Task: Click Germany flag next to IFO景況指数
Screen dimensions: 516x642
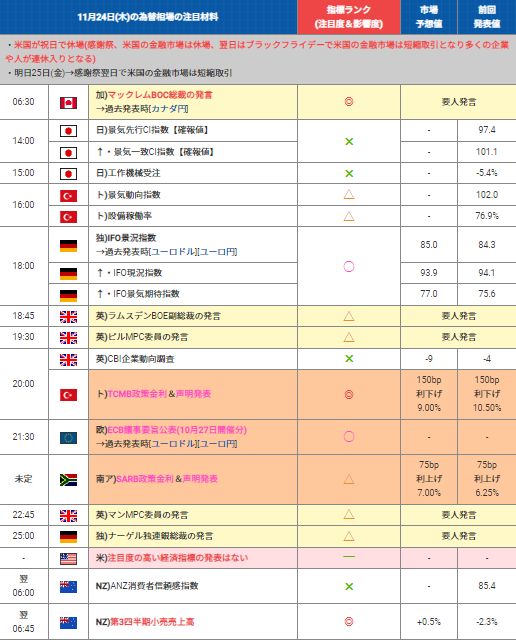Action: pyautogui.click(x=68, y=246)
